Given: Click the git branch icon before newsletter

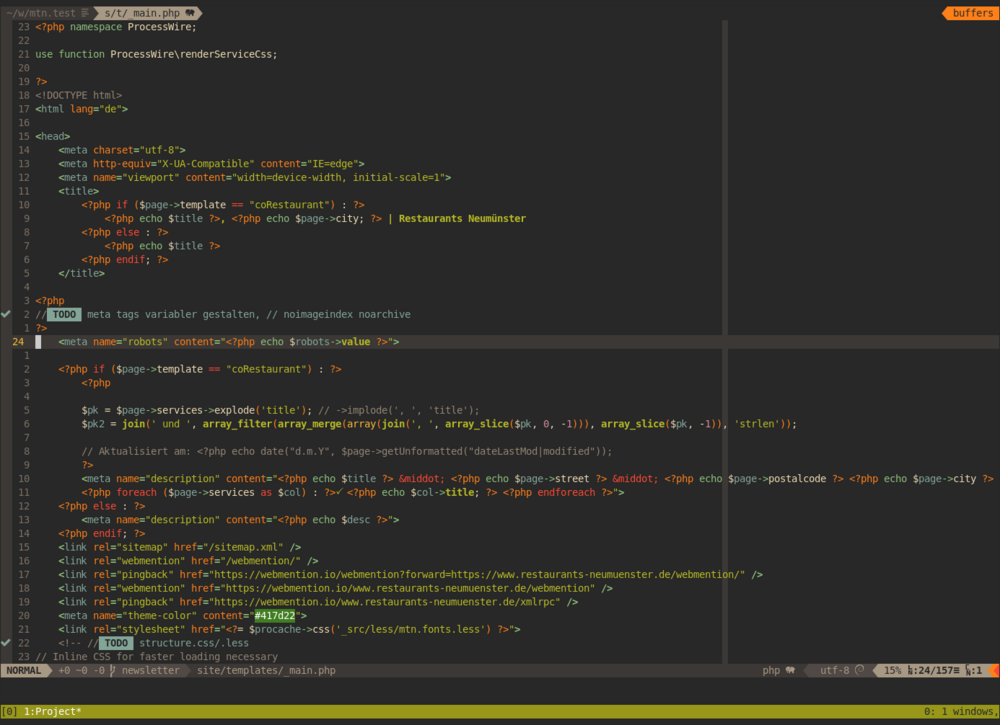Looking at the screenshot, I should 112,670.
